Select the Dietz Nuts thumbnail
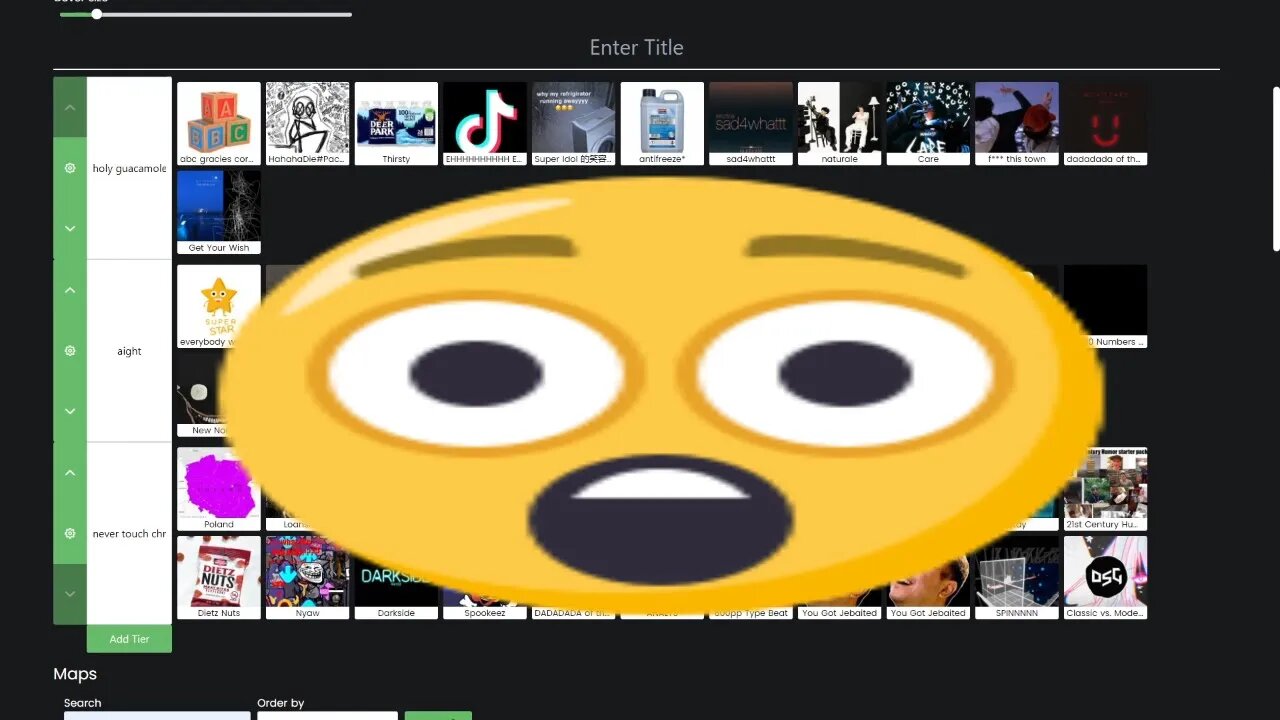The height and width of the screenshot is (720, 1280). [219, 578]
